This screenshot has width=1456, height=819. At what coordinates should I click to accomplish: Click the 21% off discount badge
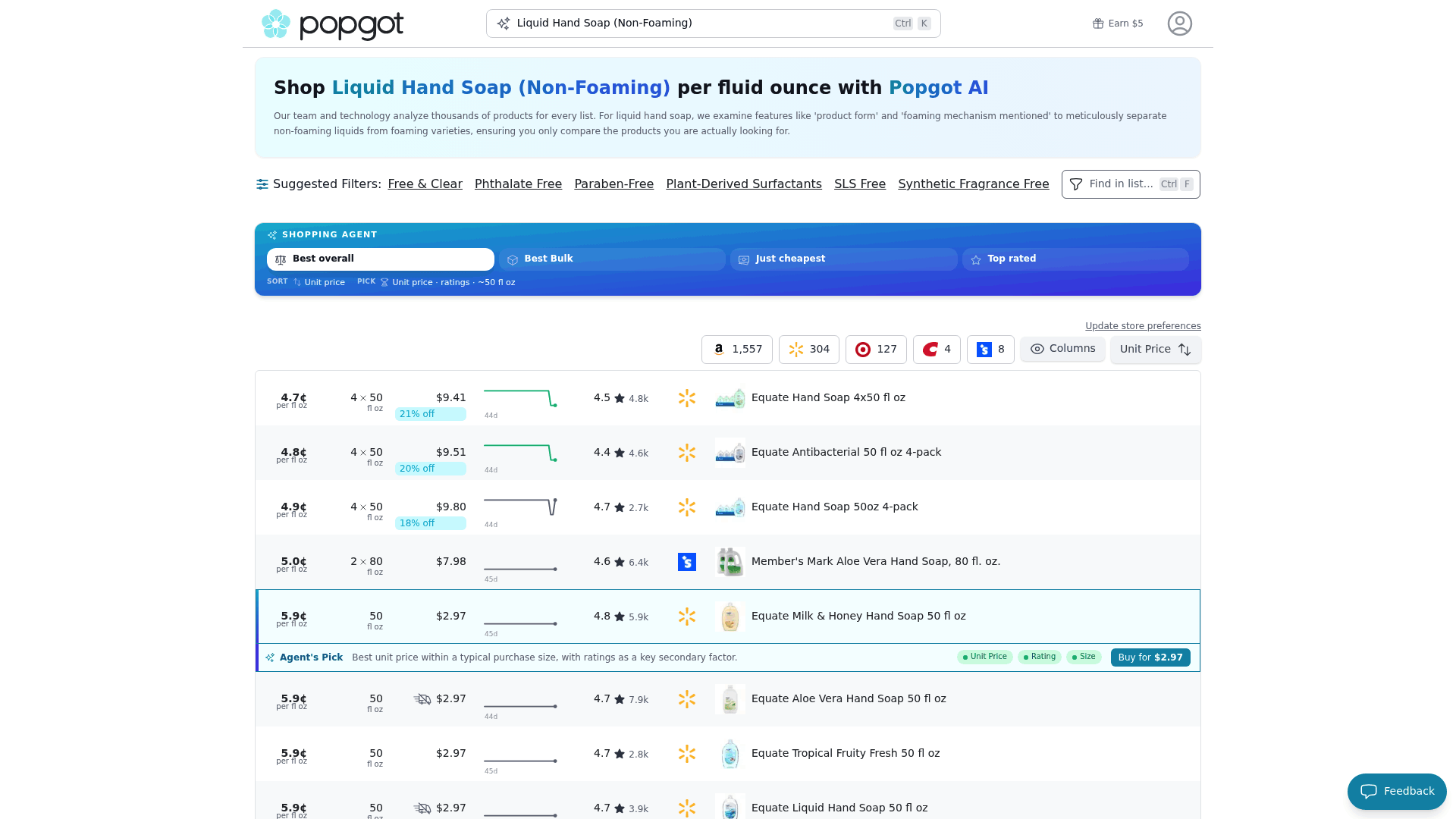pyautogui.click(x=430, y=414)
